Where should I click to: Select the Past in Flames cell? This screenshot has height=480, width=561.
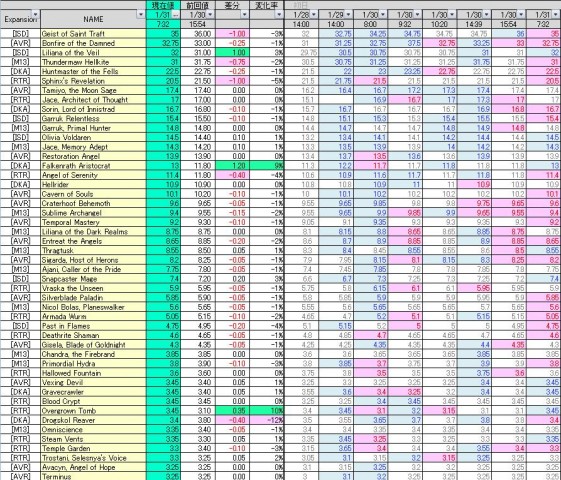point(93,326)
